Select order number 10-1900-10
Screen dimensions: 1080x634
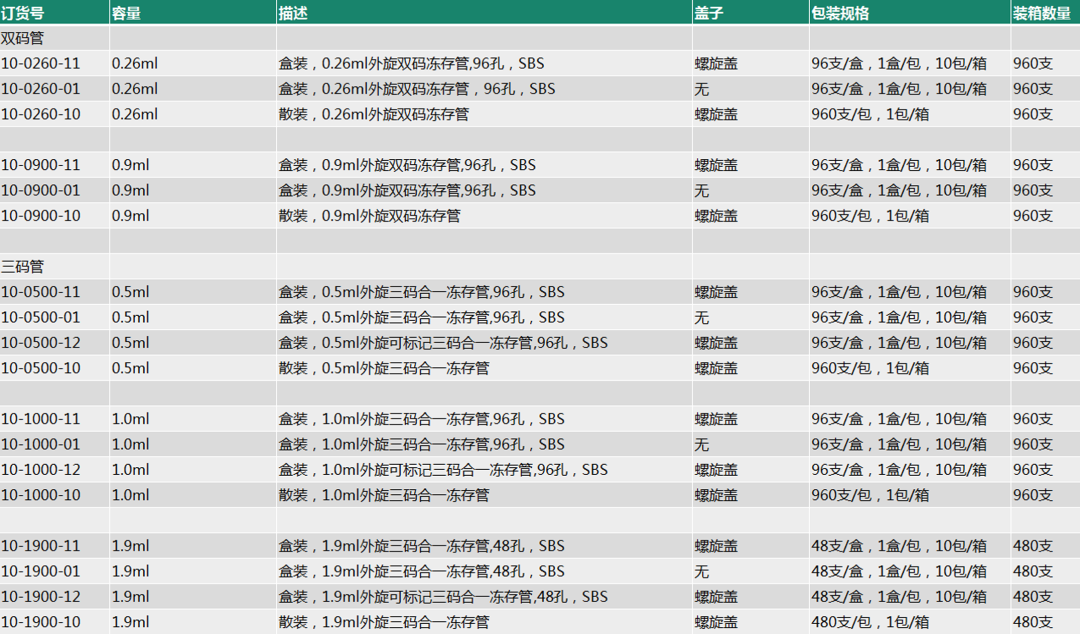[41, 622]
